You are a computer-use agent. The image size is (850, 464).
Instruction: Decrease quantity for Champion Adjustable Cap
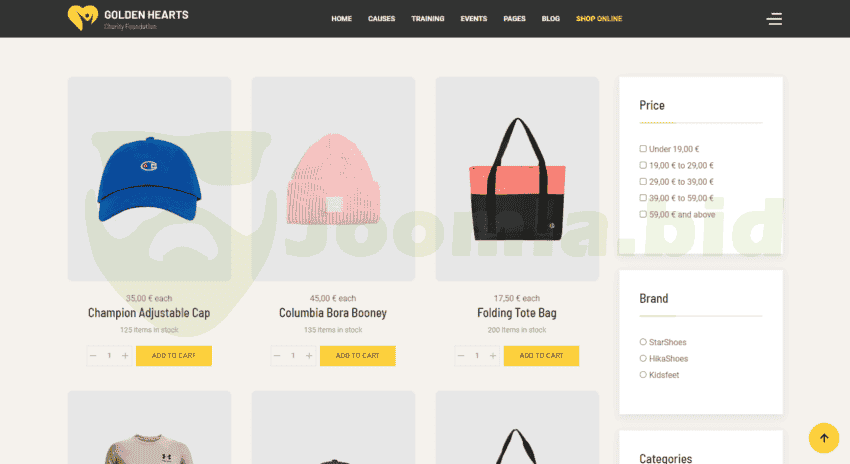[x=93, y=356]
